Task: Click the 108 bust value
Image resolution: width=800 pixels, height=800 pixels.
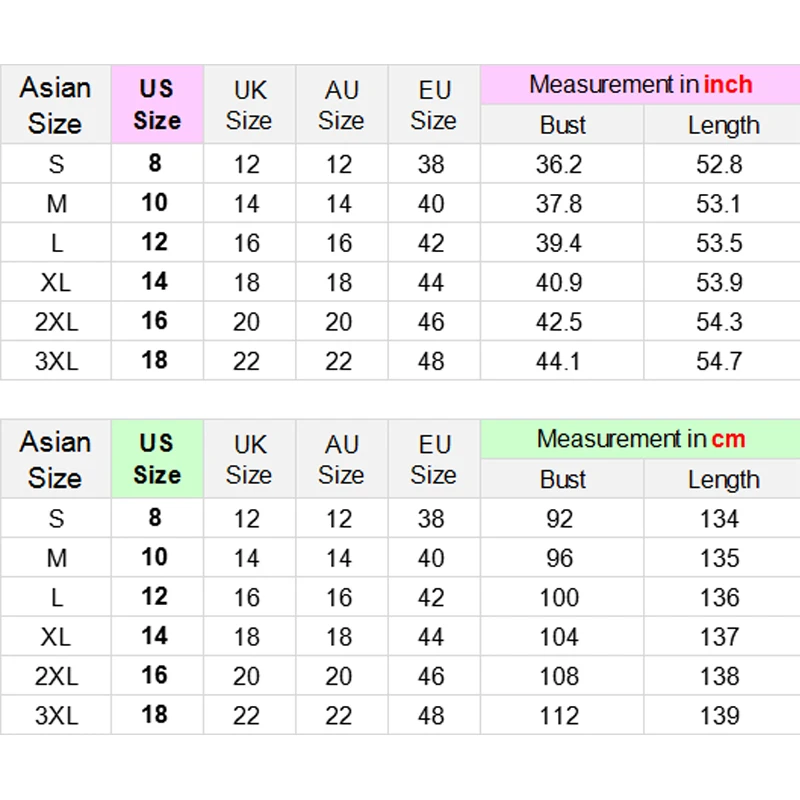Action: [560, 676]
